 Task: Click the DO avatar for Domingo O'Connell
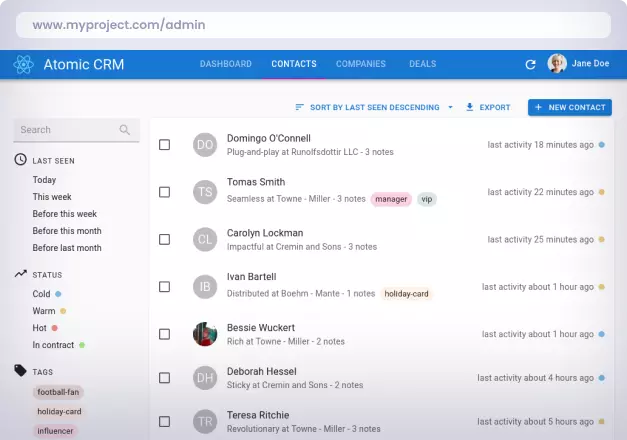(205, 145)
